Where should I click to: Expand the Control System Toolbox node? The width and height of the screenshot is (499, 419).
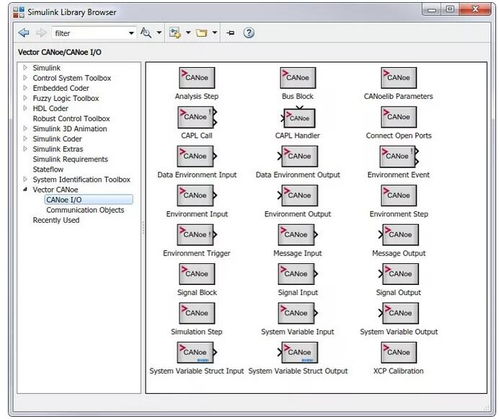[x=25, y=78]
